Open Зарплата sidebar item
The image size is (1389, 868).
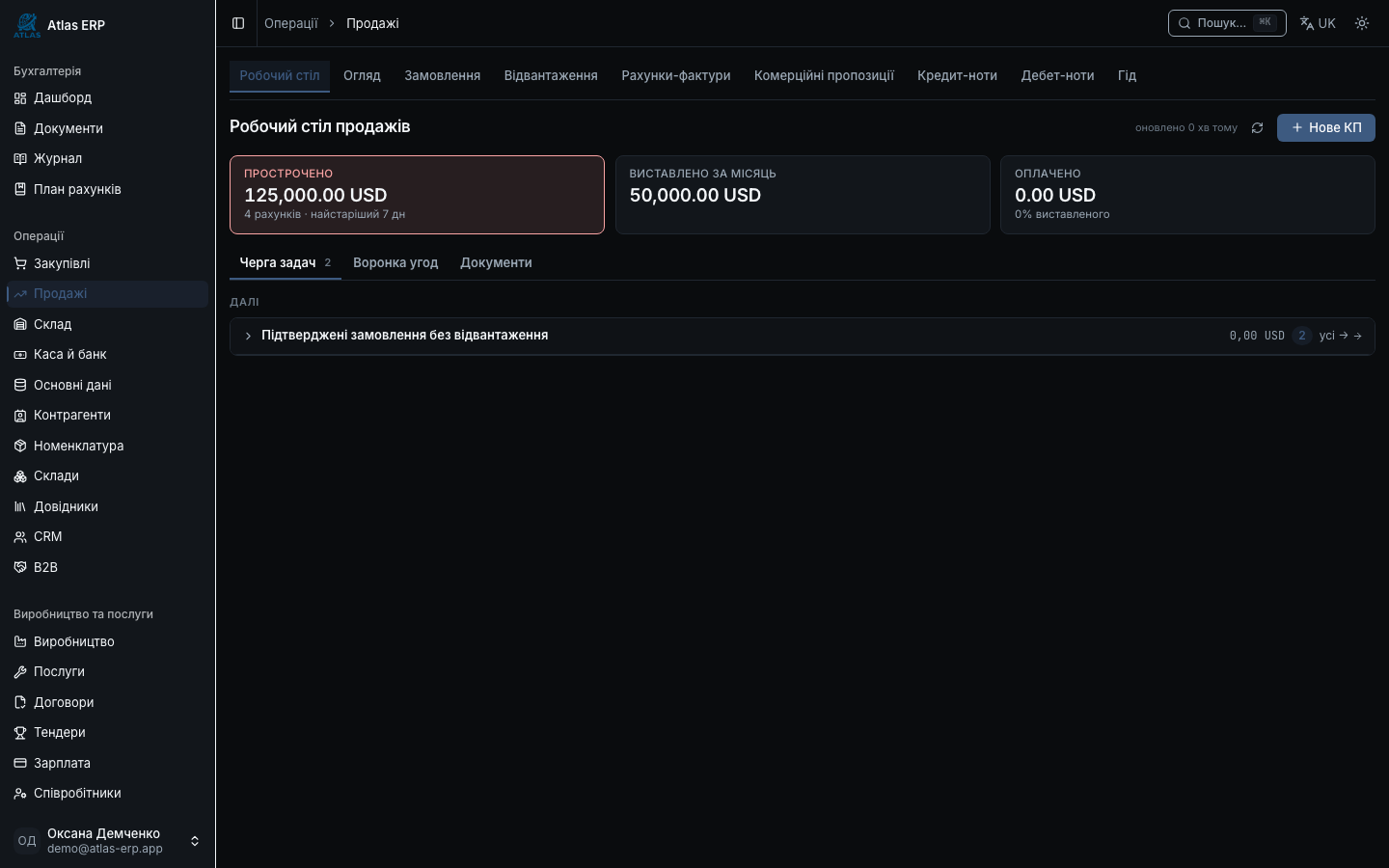107,763
